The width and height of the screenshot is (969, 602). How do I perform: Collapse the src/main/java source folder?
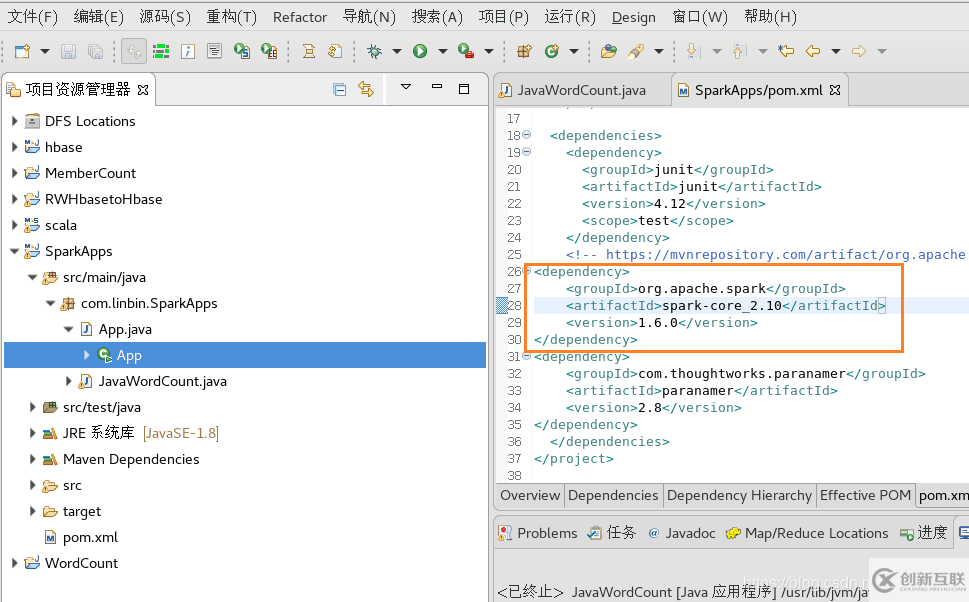click(x=33, y=278)
